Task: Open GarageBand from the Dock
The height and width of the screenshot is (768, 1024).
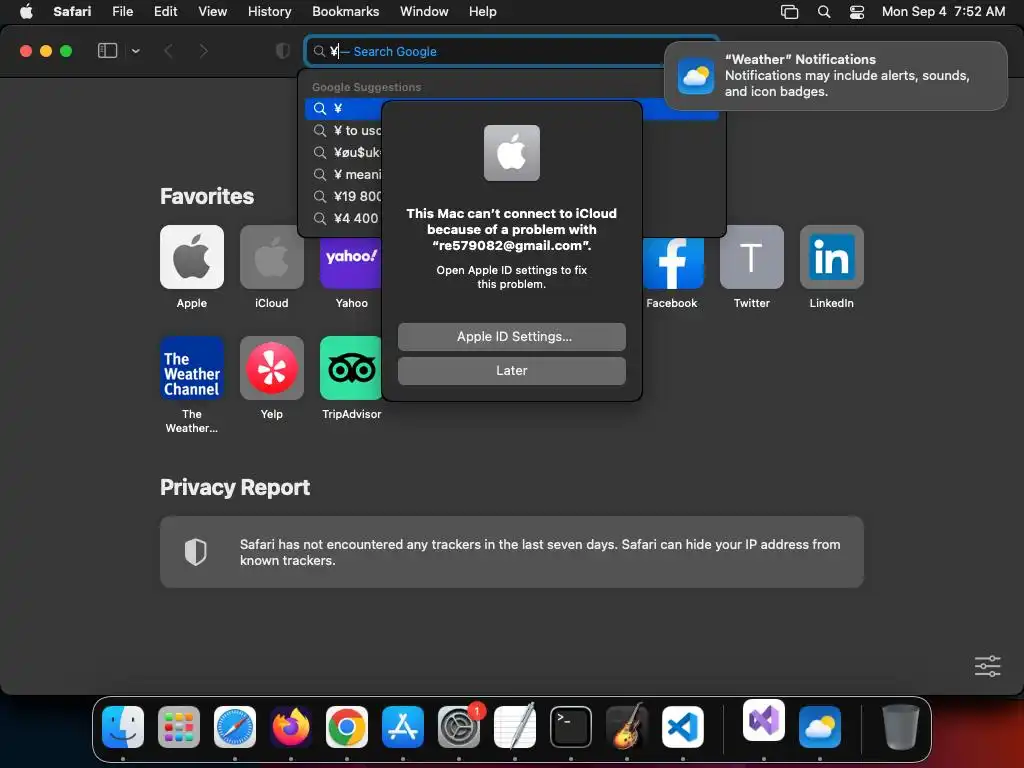Action: pos(627,727)
